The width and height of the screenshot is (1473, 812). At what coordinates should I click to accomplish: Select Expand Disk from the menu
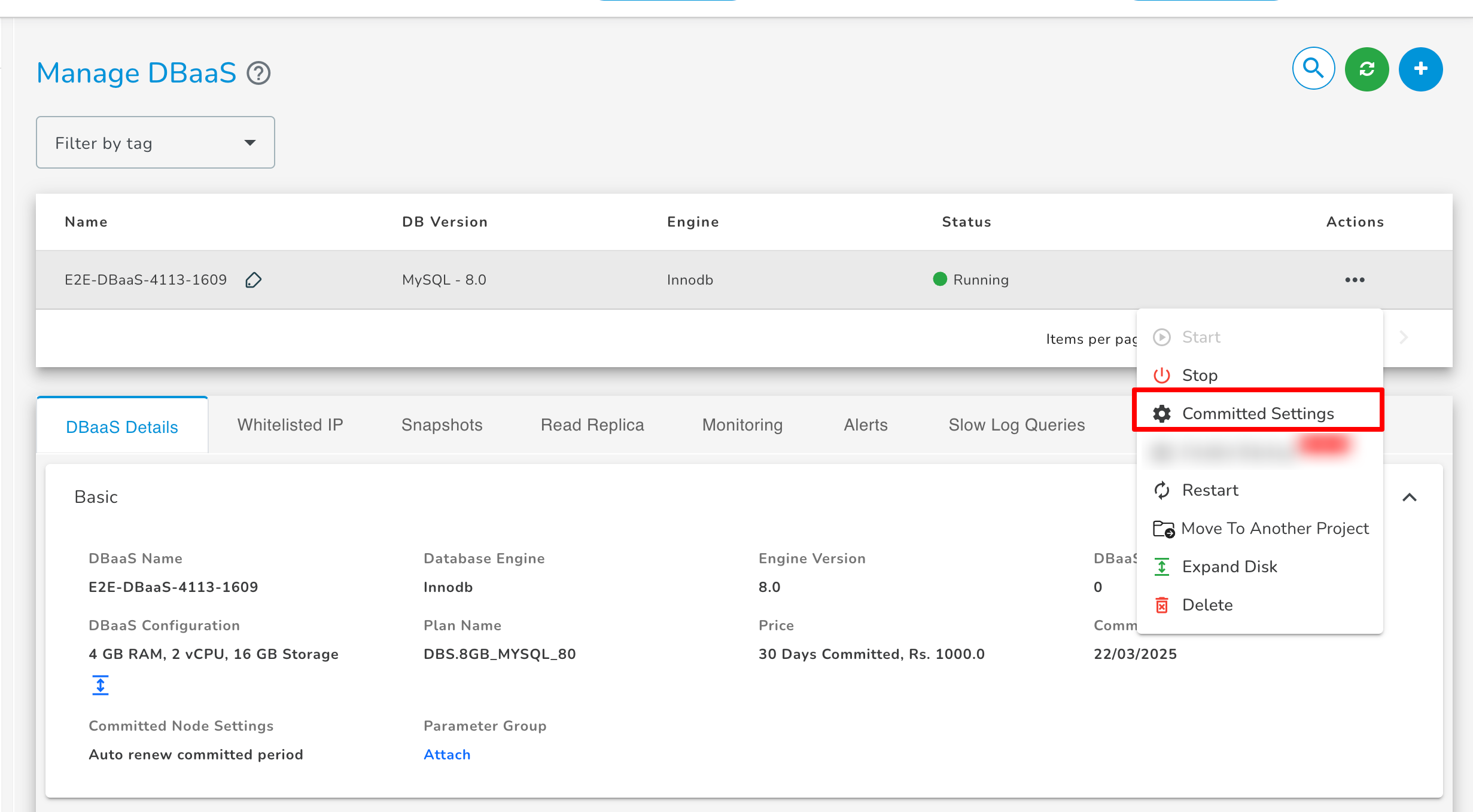[1260, 567]
